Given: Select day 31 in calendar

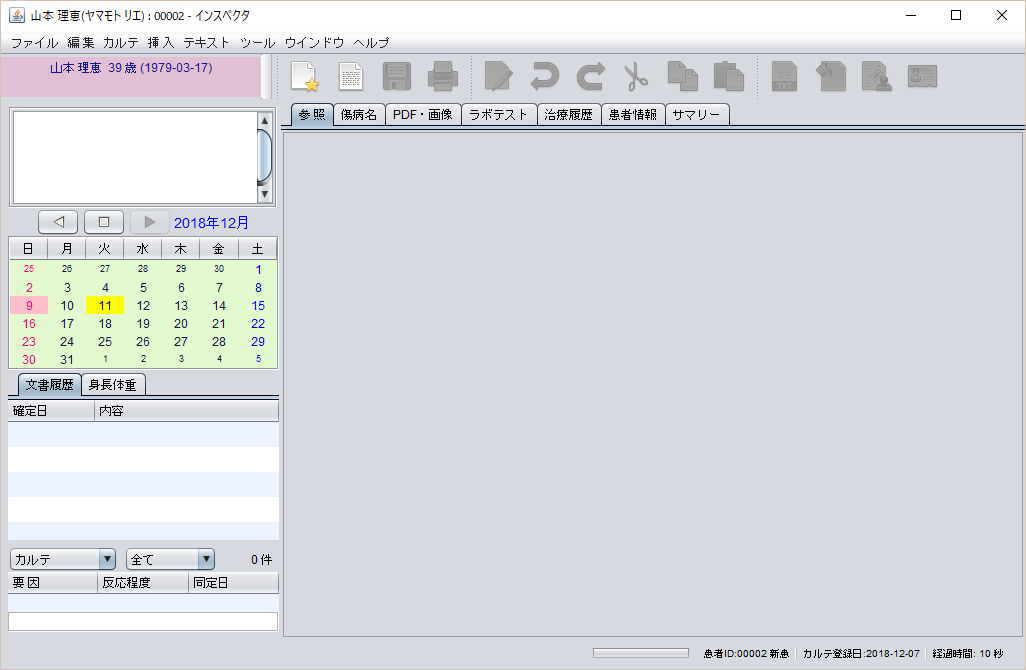Looking at the screenshot, I should [67, 359].
